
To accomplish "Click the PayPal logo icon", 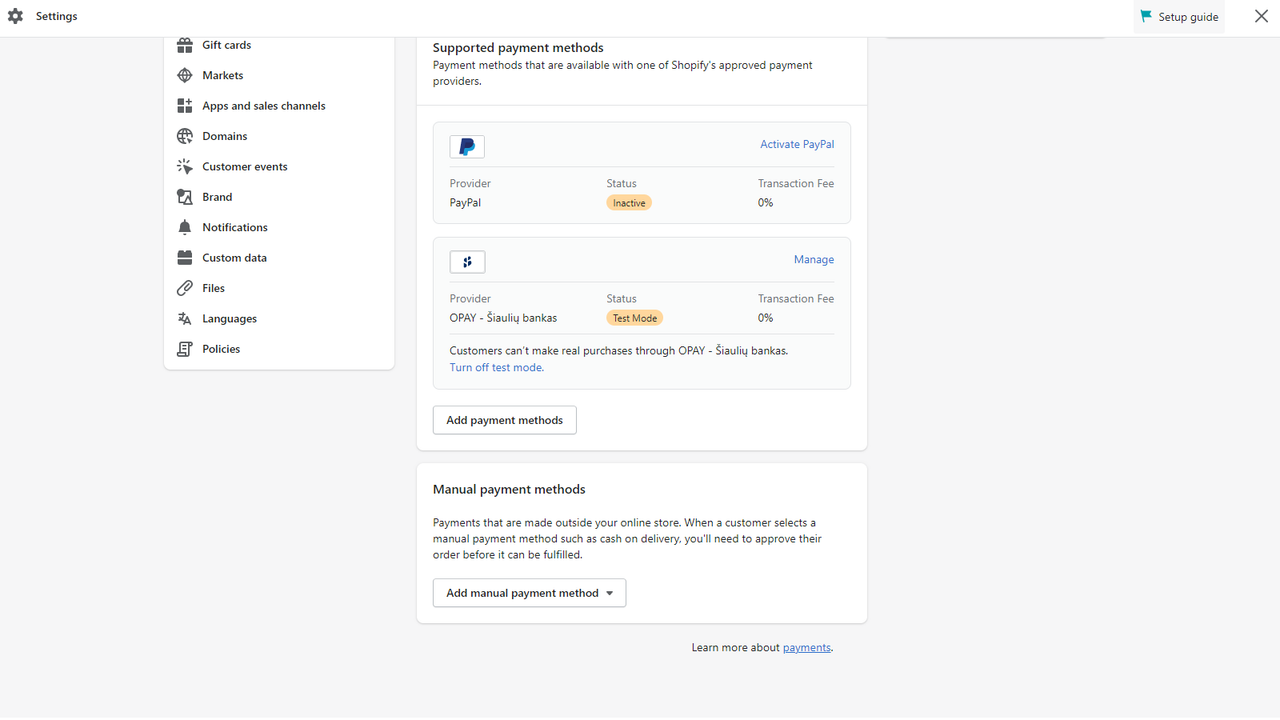I will [x=467, y=147].
